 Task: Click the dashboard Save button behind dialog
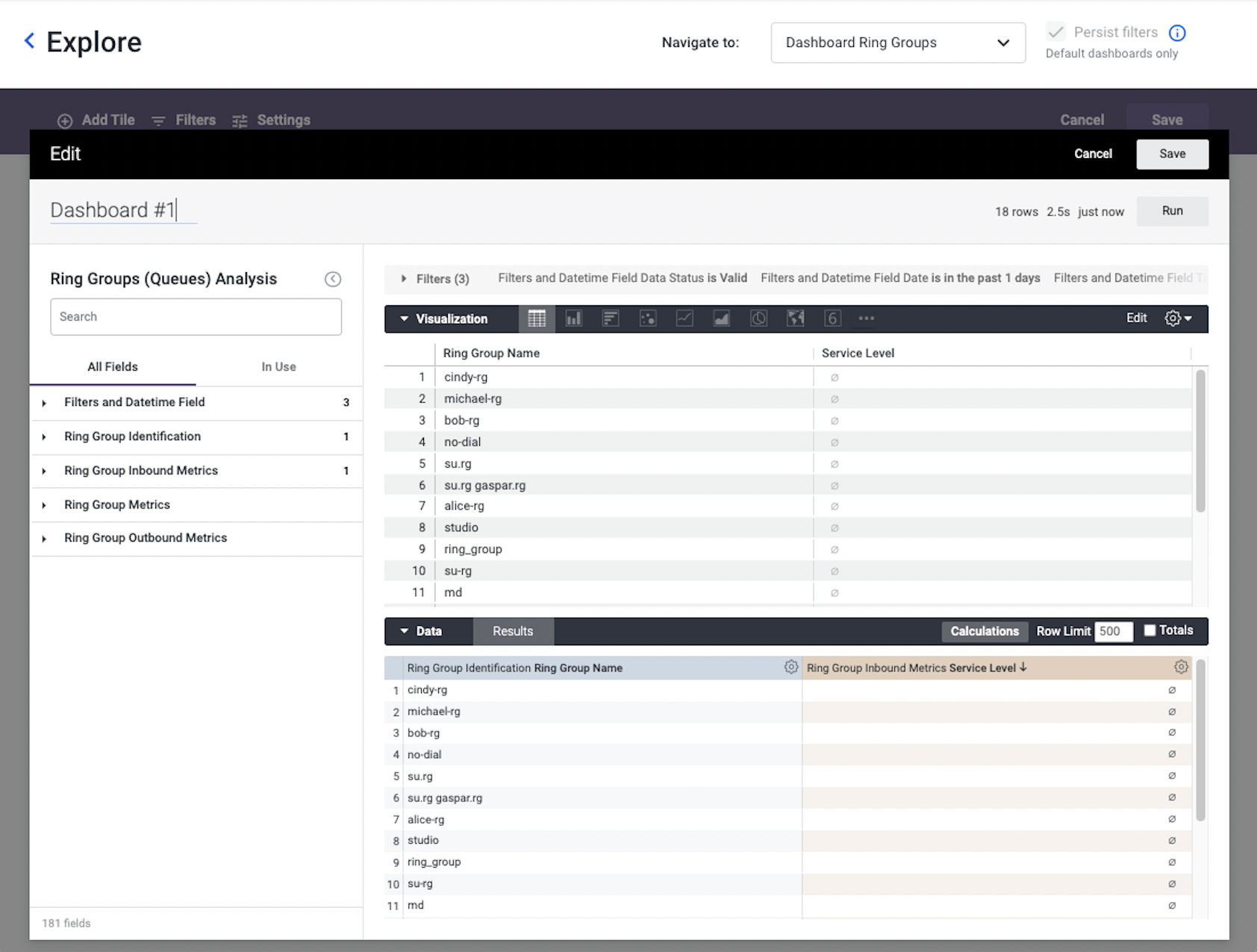pyautogui.click(x=1167, y=119)
